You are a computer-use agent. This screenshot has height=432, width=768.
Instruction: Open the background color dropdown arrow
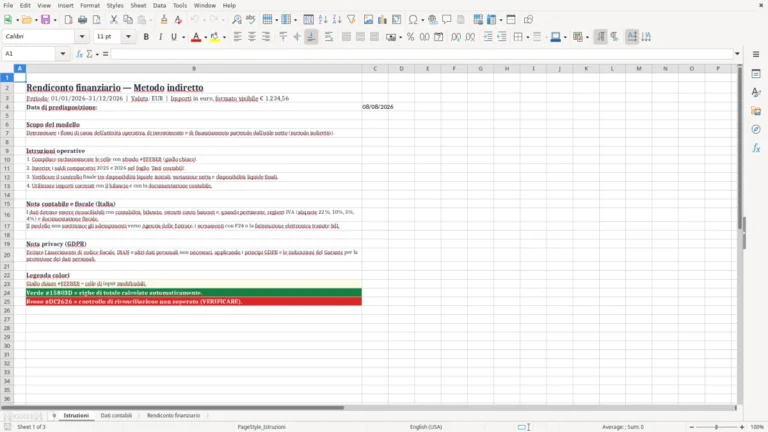(565, 37)
